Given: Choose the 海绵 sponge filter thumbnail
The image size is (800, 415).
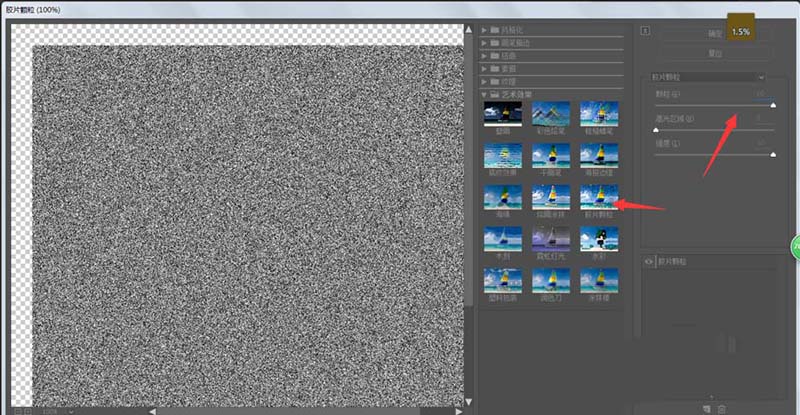Looking at the screenshot, I should pyautogui.click(x=503, y=197).
